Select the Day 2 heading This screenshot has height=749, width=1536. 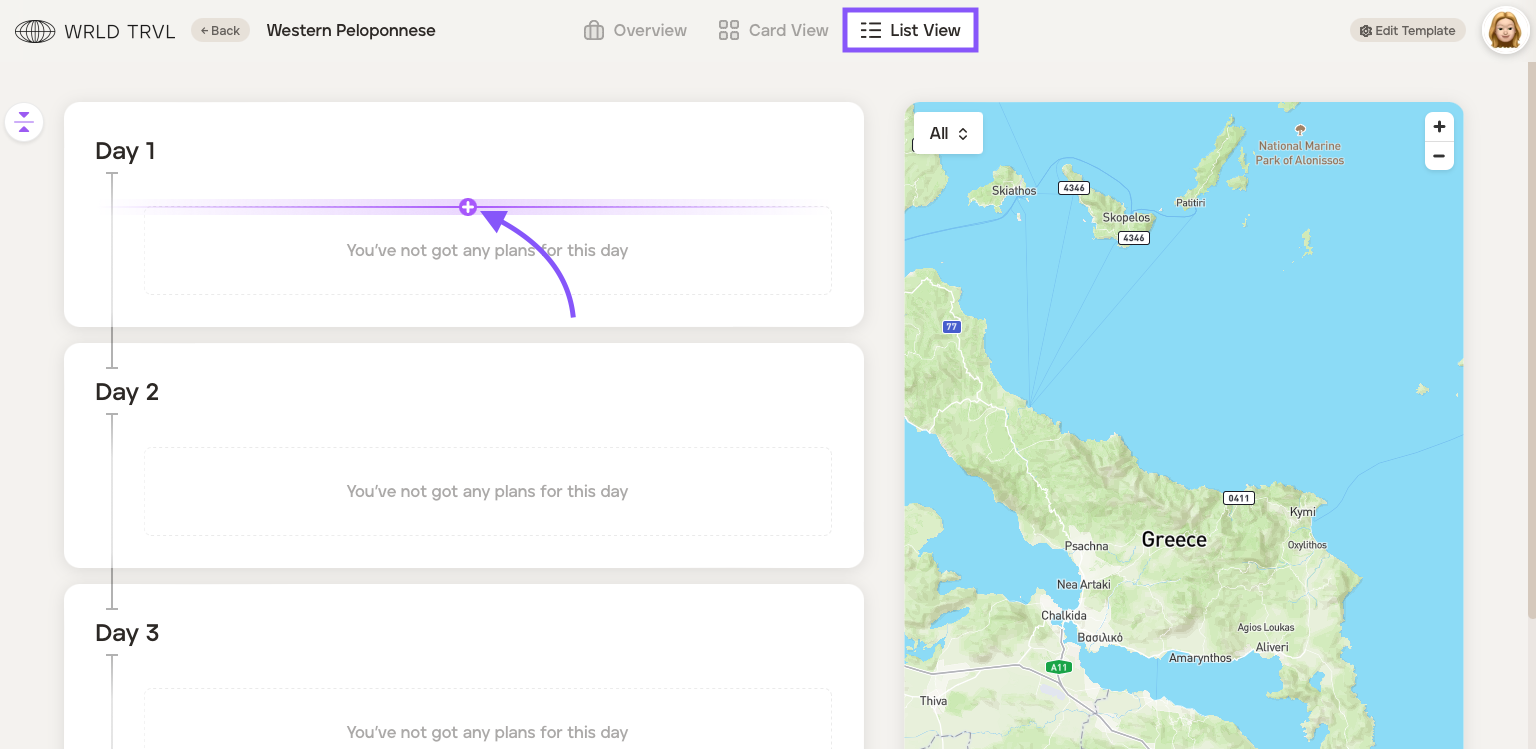(127, 392)
